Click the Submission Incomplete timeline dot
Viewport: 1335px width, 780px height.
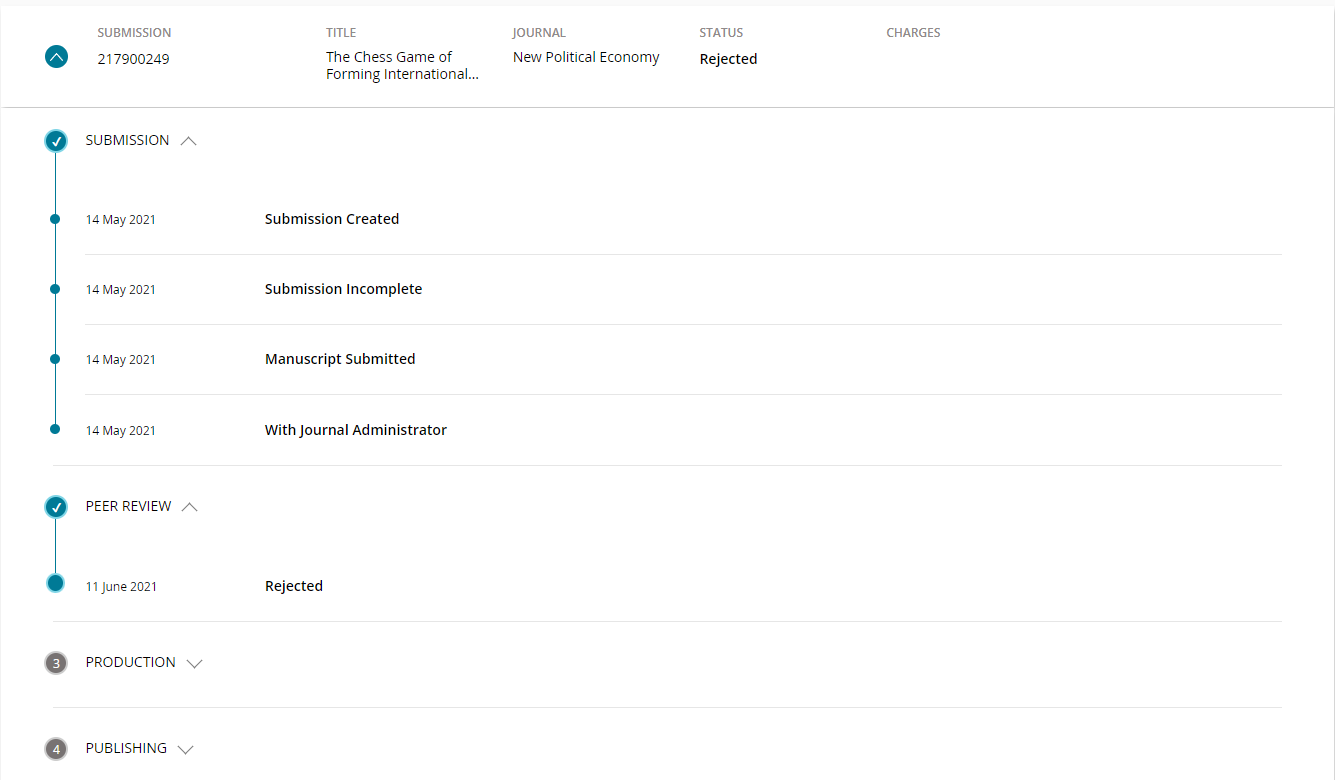[55, 288]
